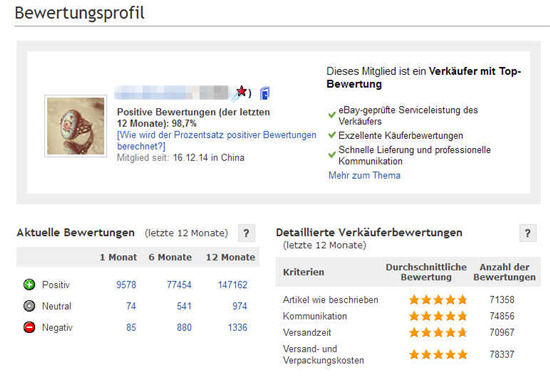Image resolution: width=550 pixels, height=379 pixels.
Task: Open 147162 positive ratings for 12 Monate
Action: tap(233, 285)
